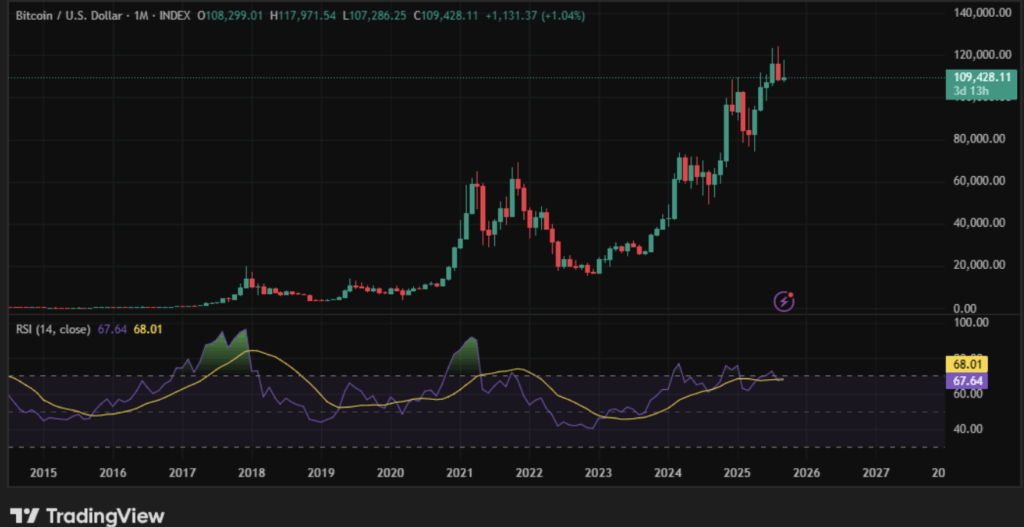Click the 2023 year label on time axis

[x=598, y=473]
